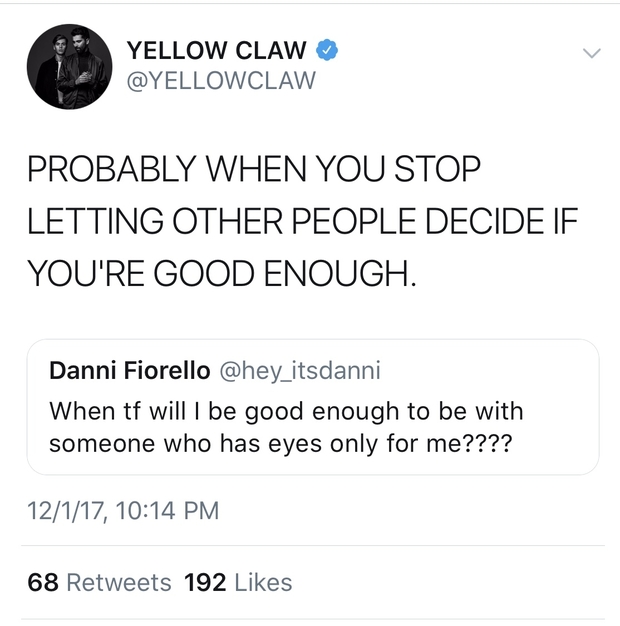Click the YELLOW CLAW display name

[217, 49]
